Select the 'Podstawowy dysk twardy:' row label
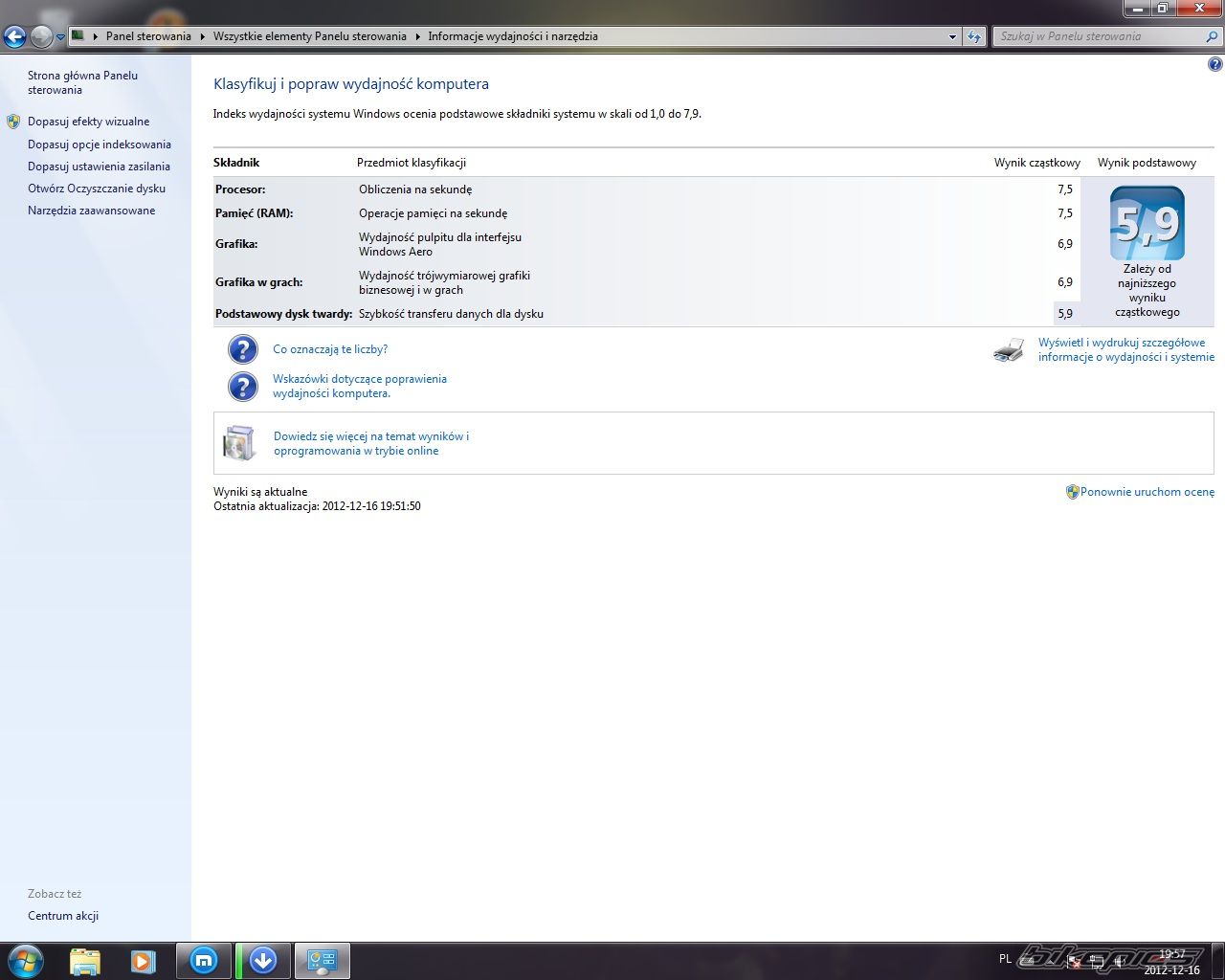The image size is (1225, 980). pyautogui.click(x=283, y=314)
